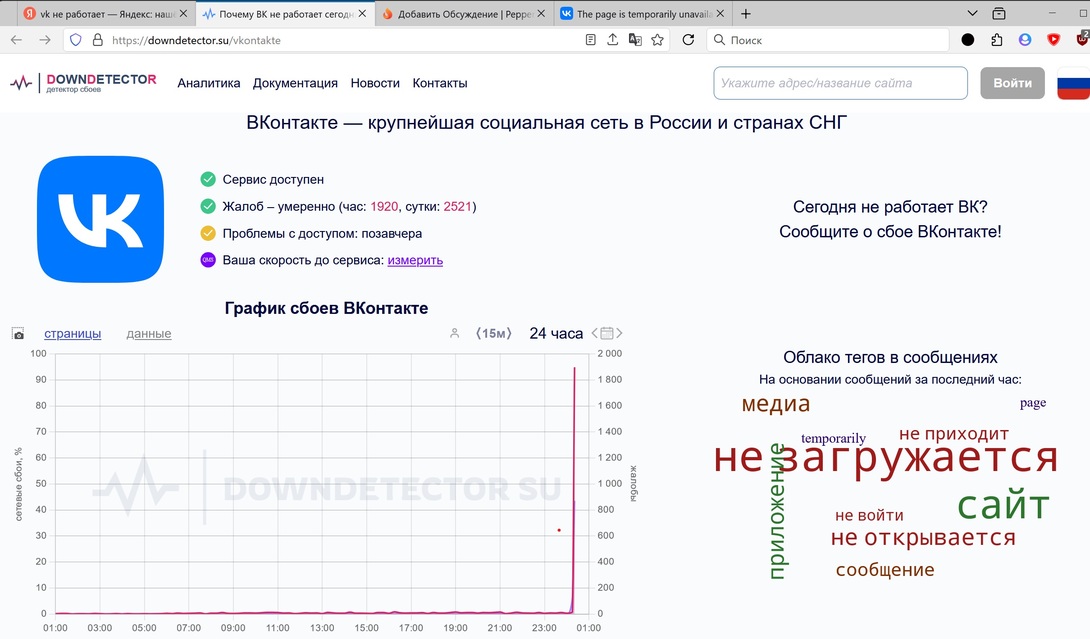Click the browser Поиск search box
This screenshot has height=639, width=1090.
(829, 40)
